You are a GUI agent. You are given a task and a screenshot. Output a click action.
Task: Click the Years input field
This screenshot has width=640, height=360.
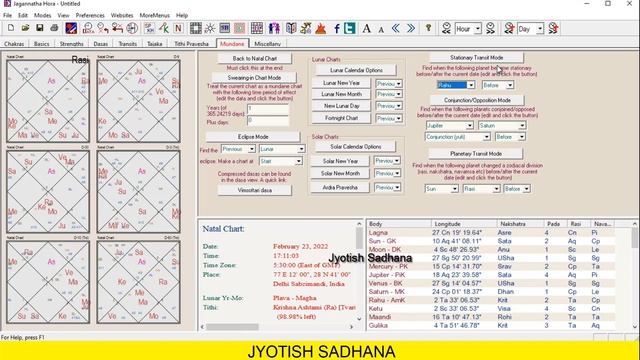click(268, 109)
